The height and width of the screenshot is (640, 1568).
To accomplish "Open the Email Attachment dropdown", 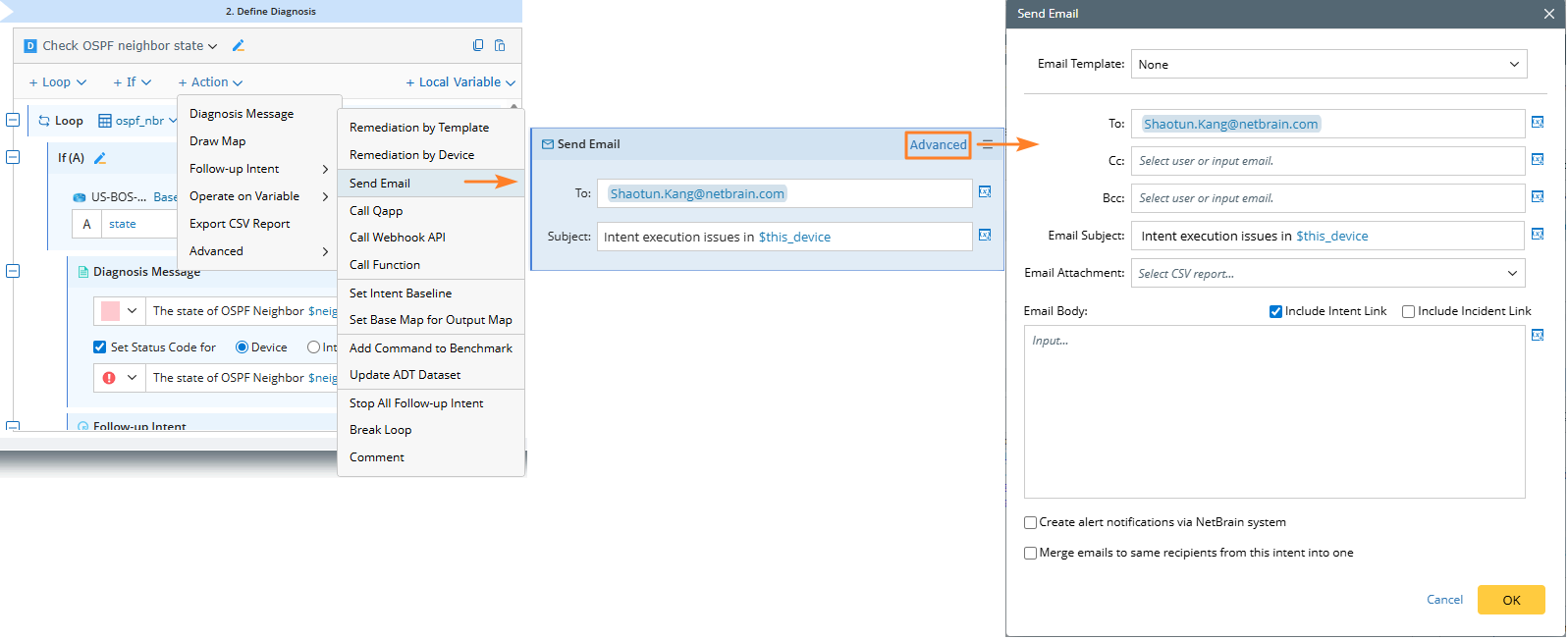I will (x=1327, y=273).
